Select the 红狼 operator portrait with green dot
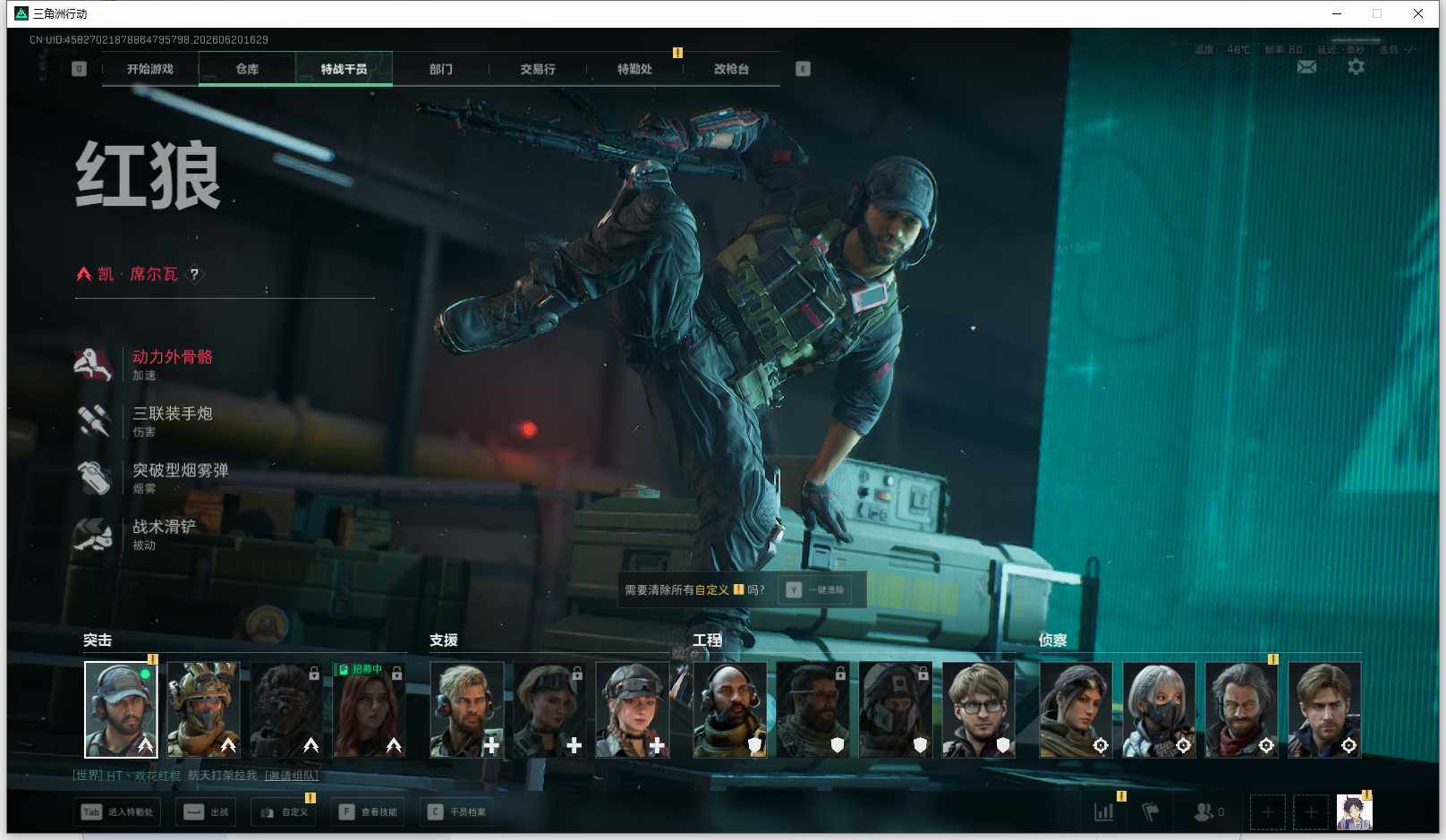Viewport: 1446px width, 840px height. click(x=121, y=709)
